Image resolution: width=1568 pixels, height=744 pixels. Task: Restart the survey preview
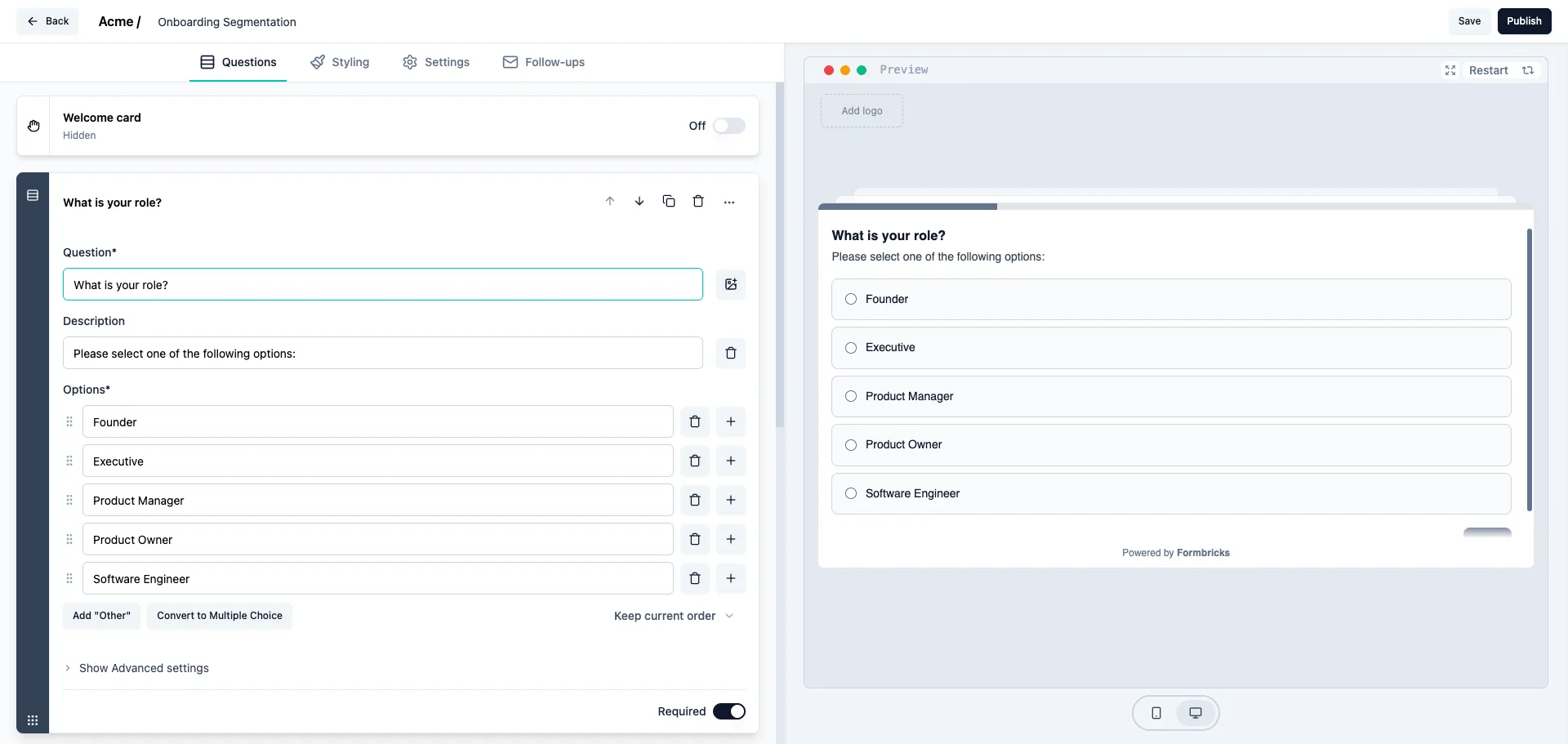[1501, 70]
